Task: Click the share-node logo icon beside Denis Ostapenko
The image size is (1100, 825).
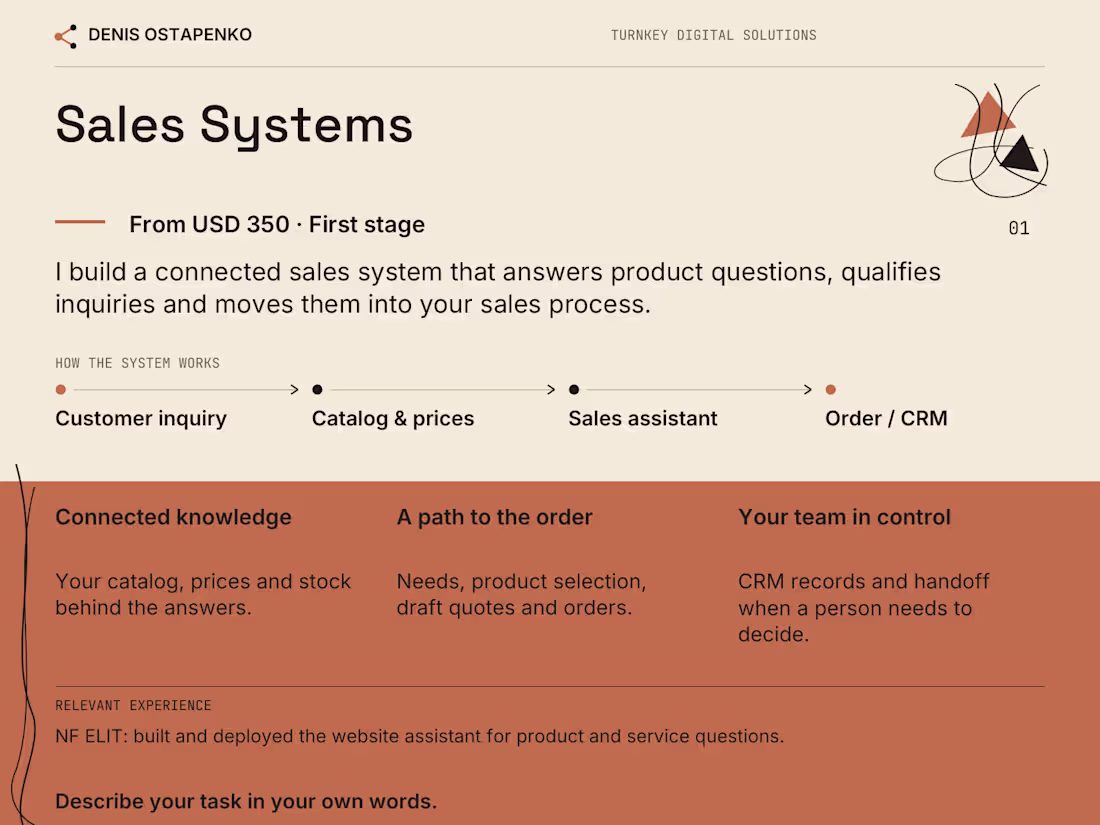Action: 66,36
